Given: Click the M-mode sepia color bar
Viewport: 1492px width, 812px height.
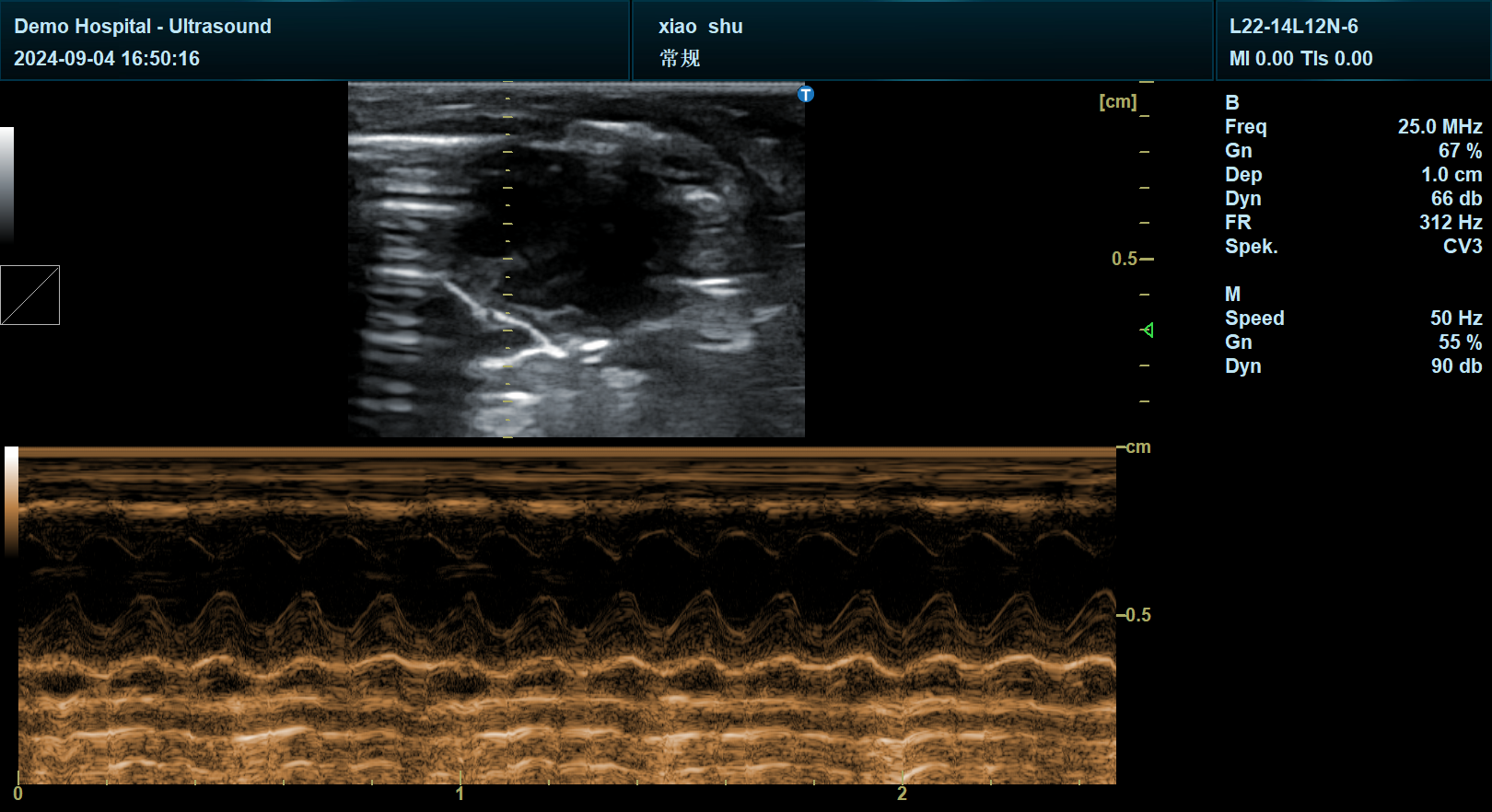Looking at the screenshot, I should pos(11,502).
